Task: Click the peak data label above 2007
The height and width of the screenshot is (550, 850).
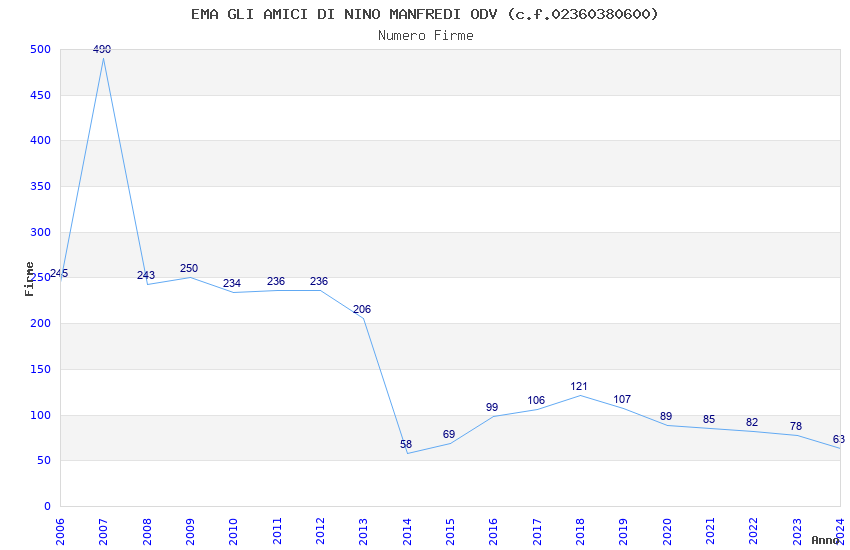Action: [x=102, y=49]
